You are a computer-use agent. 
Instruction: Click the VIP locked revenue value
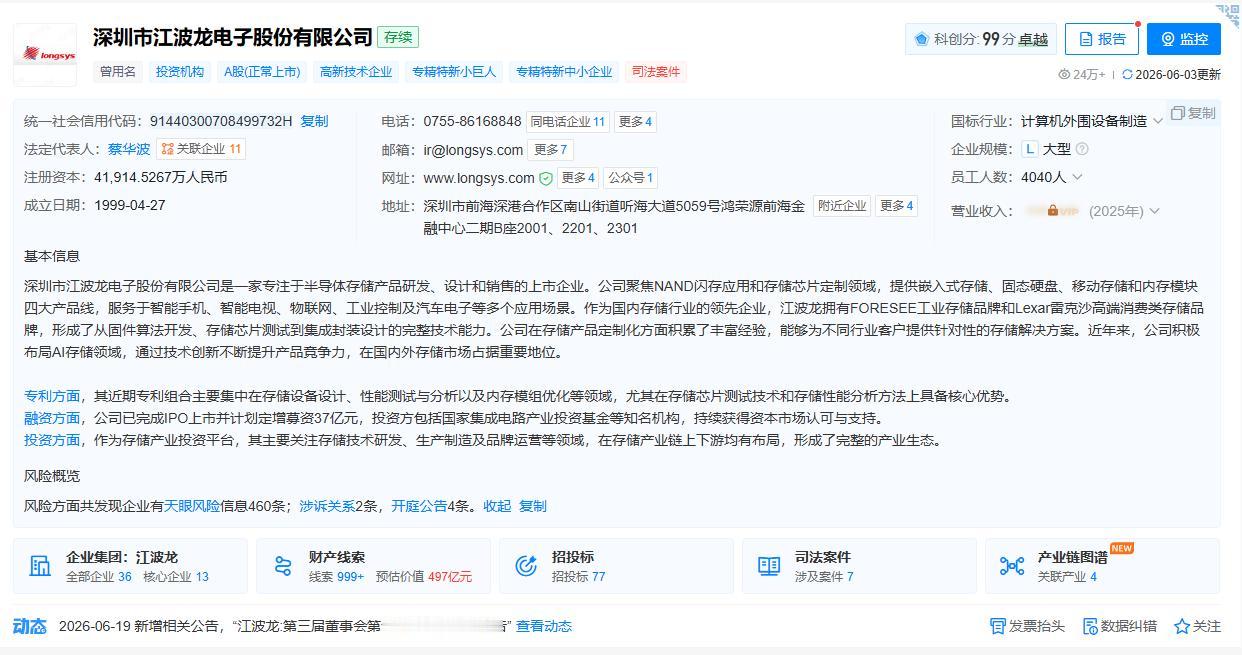point(1052,211)
